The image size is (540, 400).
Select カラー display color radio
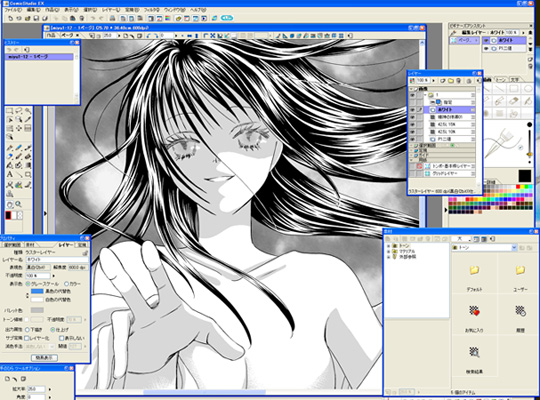(66, 284)
